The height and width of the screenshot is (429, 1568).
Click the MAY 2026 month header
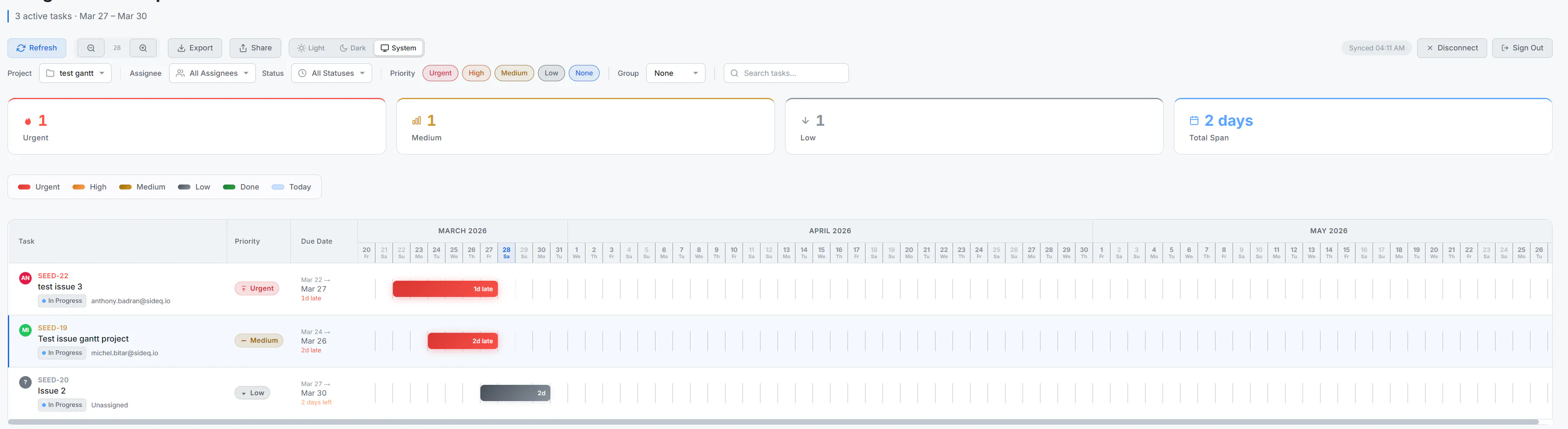(x=1328, y=231)
